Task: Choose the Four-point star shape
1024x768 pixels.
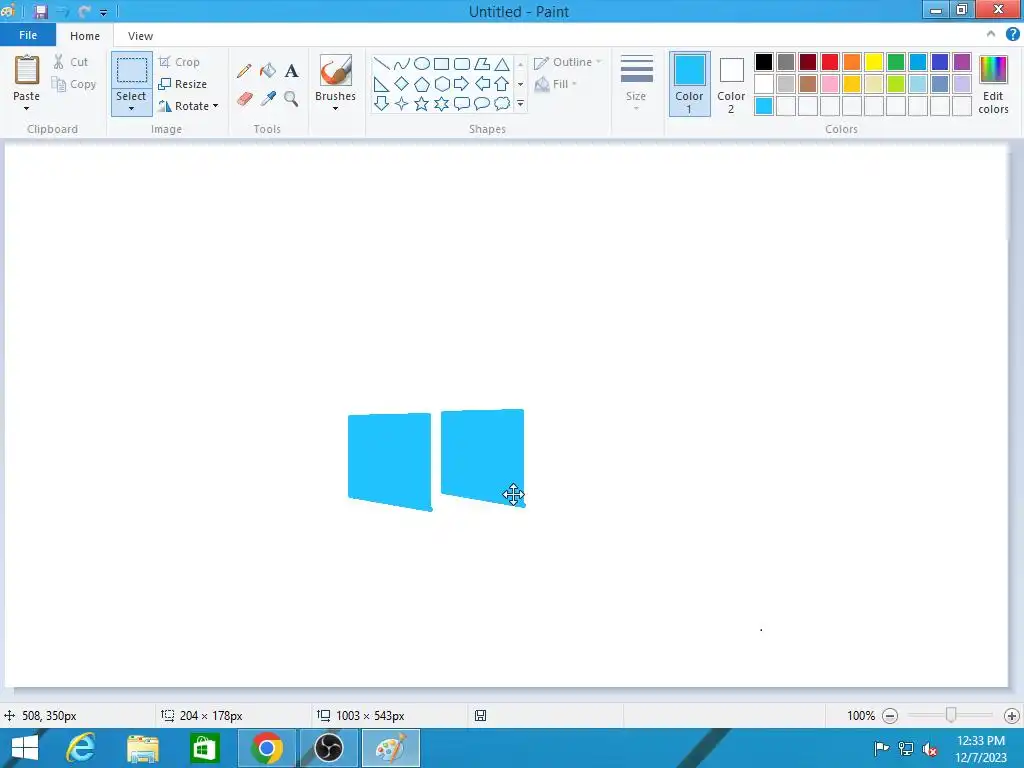Action: (x=402, y=103)
